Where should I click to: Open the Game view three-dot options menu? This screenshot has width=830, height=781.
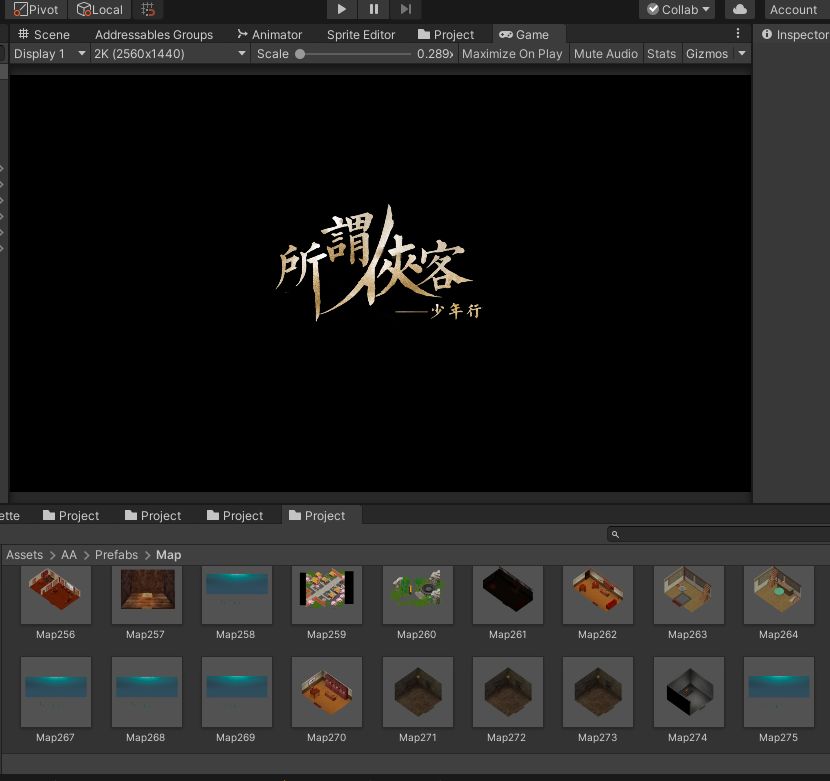[x=738, y=34]
